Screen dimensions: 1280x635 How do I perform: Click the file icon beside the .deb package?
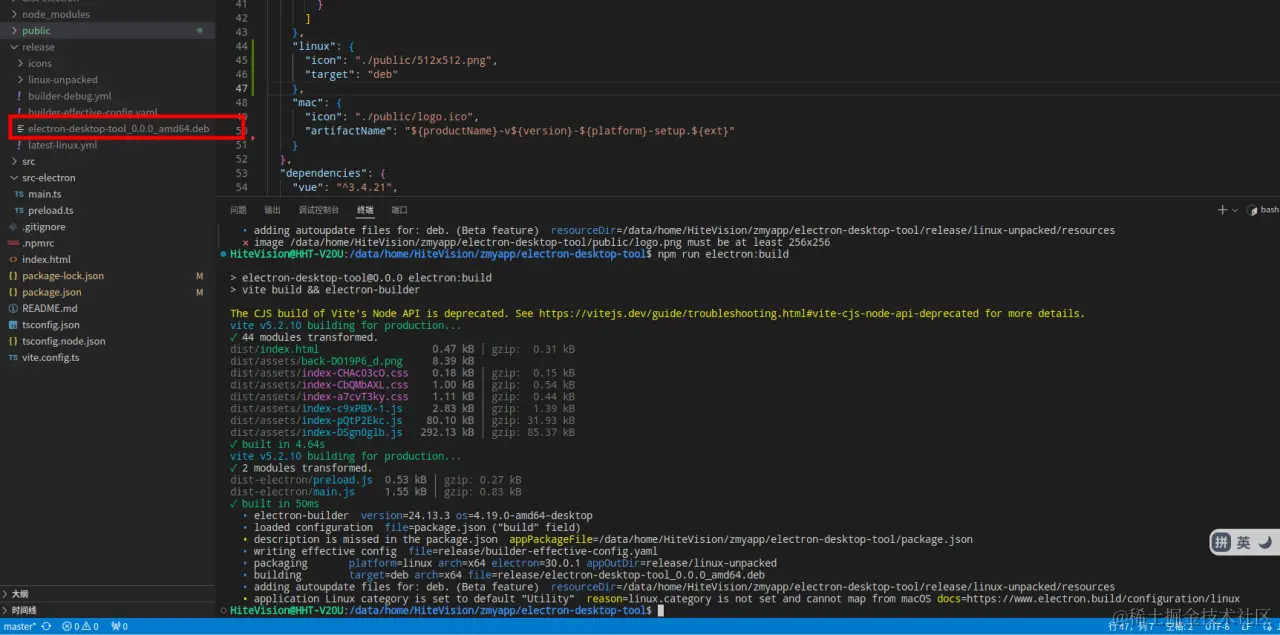coord(20,129)
